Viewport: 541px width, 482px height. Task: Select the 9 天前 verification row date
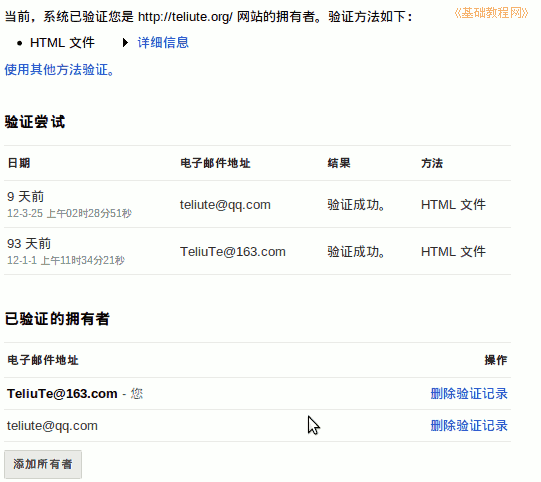point(26,197)
